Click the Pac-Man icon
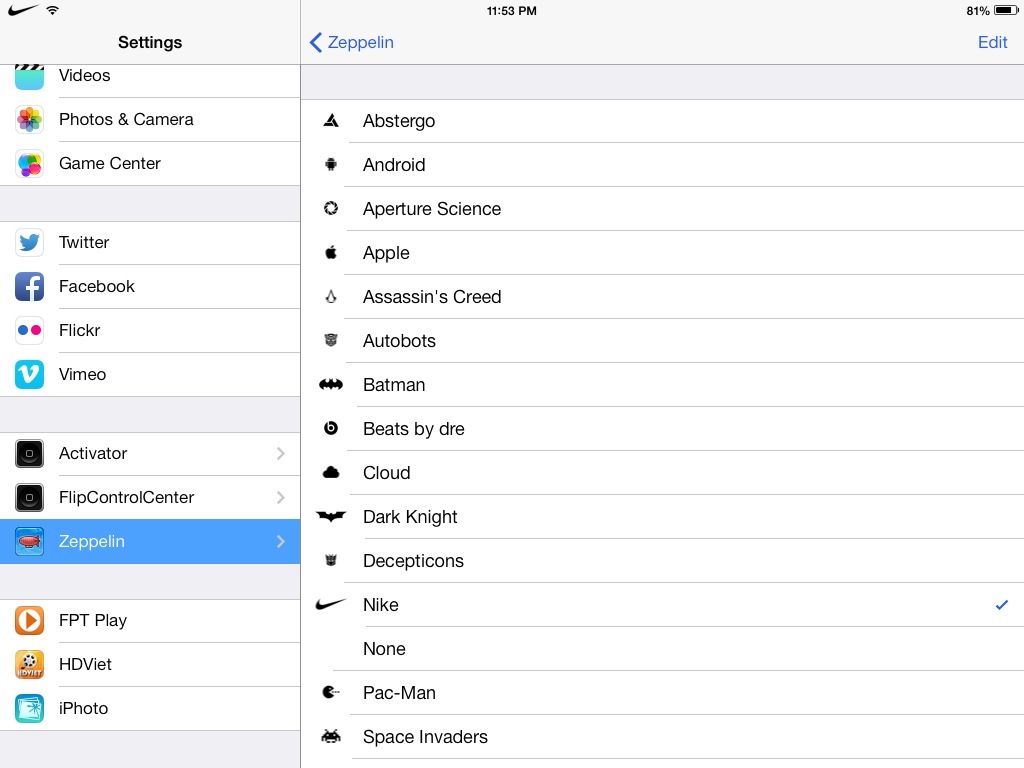This screenshot has height=768, width=1024. [331, 692]
